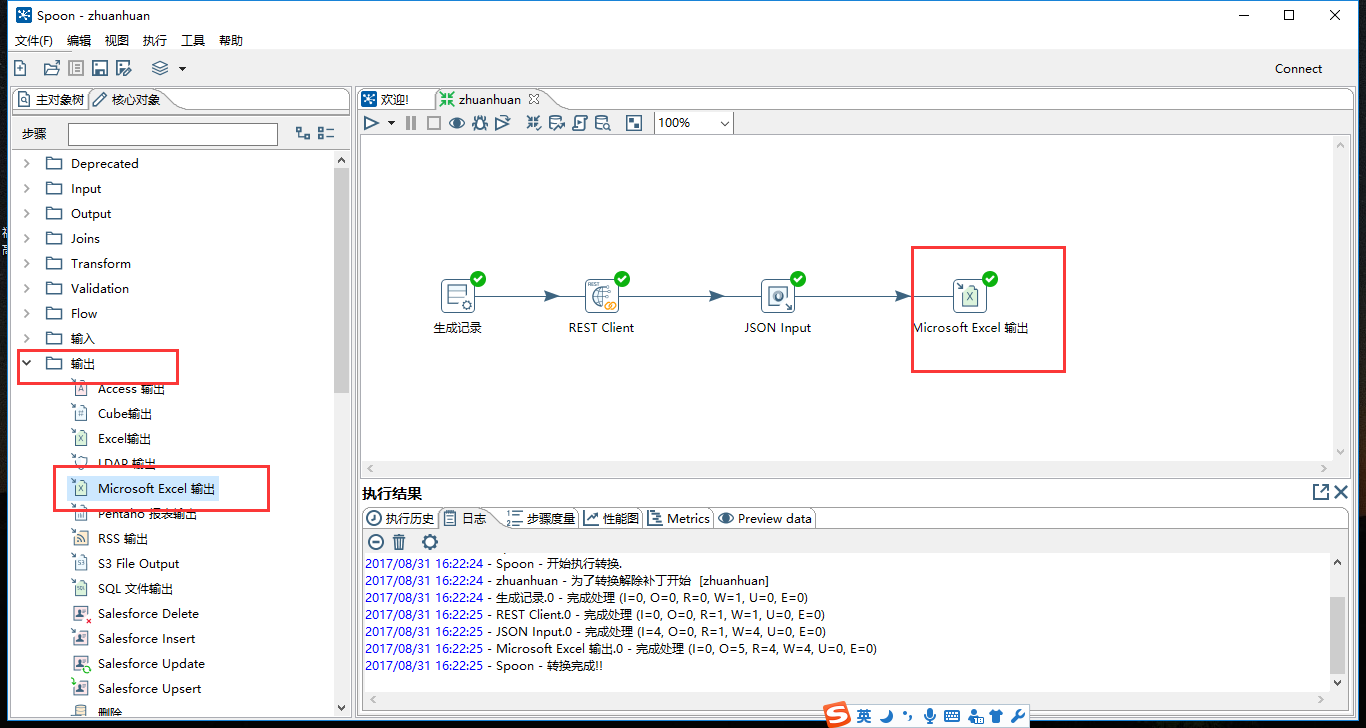
Task: Open log settings with the gear icon
Action: [x=429, y=542]
